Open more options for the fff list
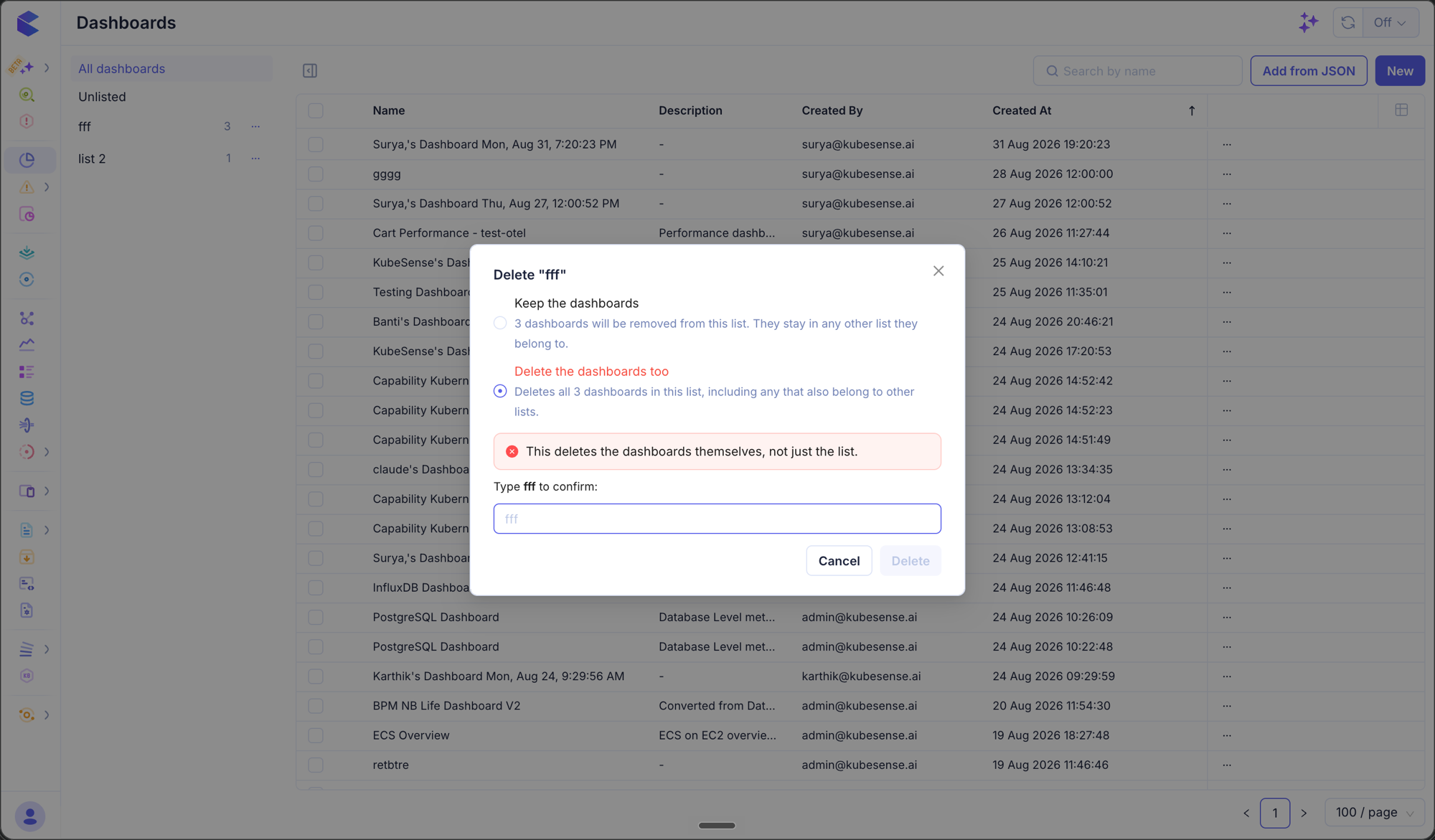 click(255, 126)
